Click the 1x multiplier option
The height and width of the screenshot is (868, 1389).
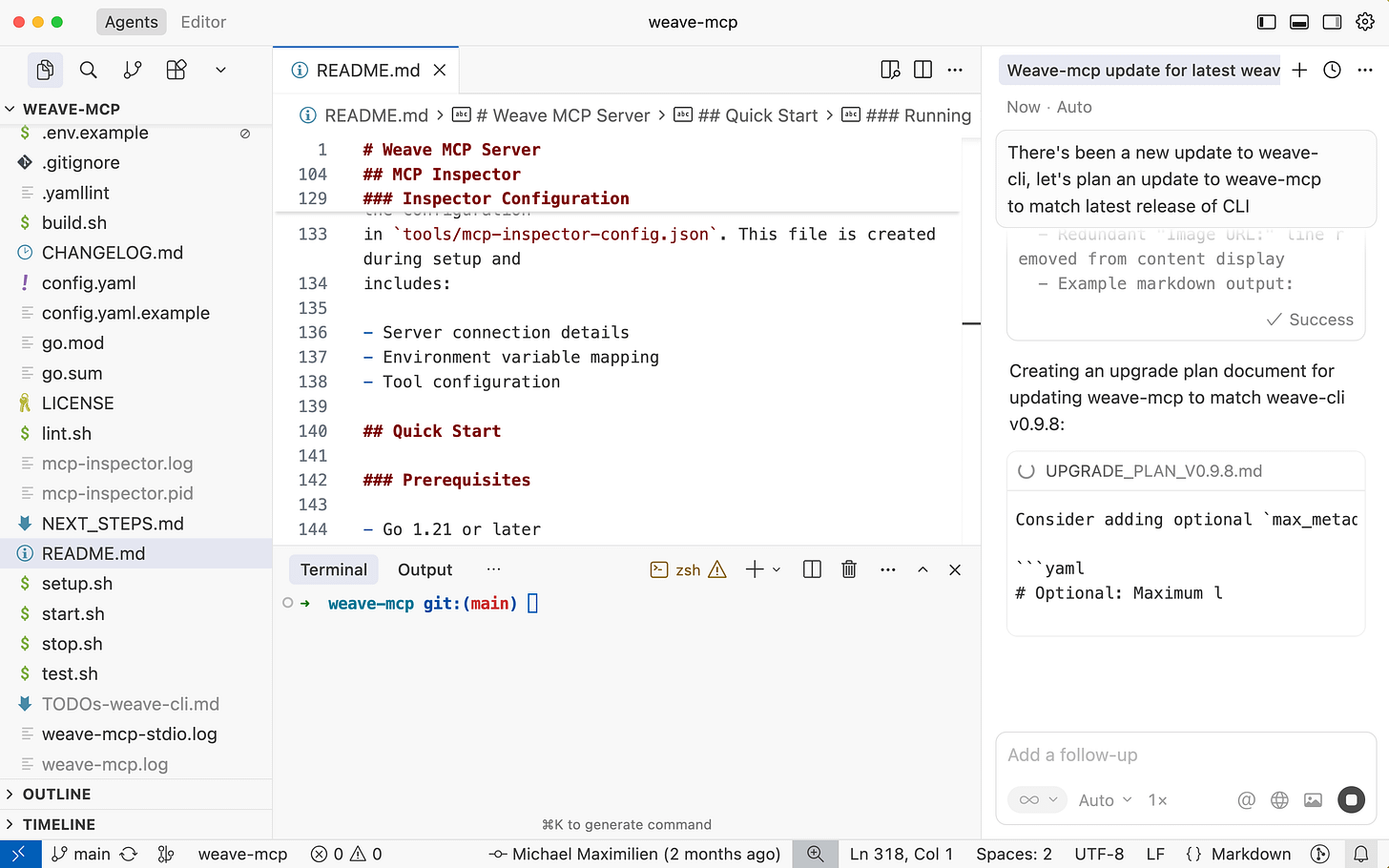pos(1157,800)
